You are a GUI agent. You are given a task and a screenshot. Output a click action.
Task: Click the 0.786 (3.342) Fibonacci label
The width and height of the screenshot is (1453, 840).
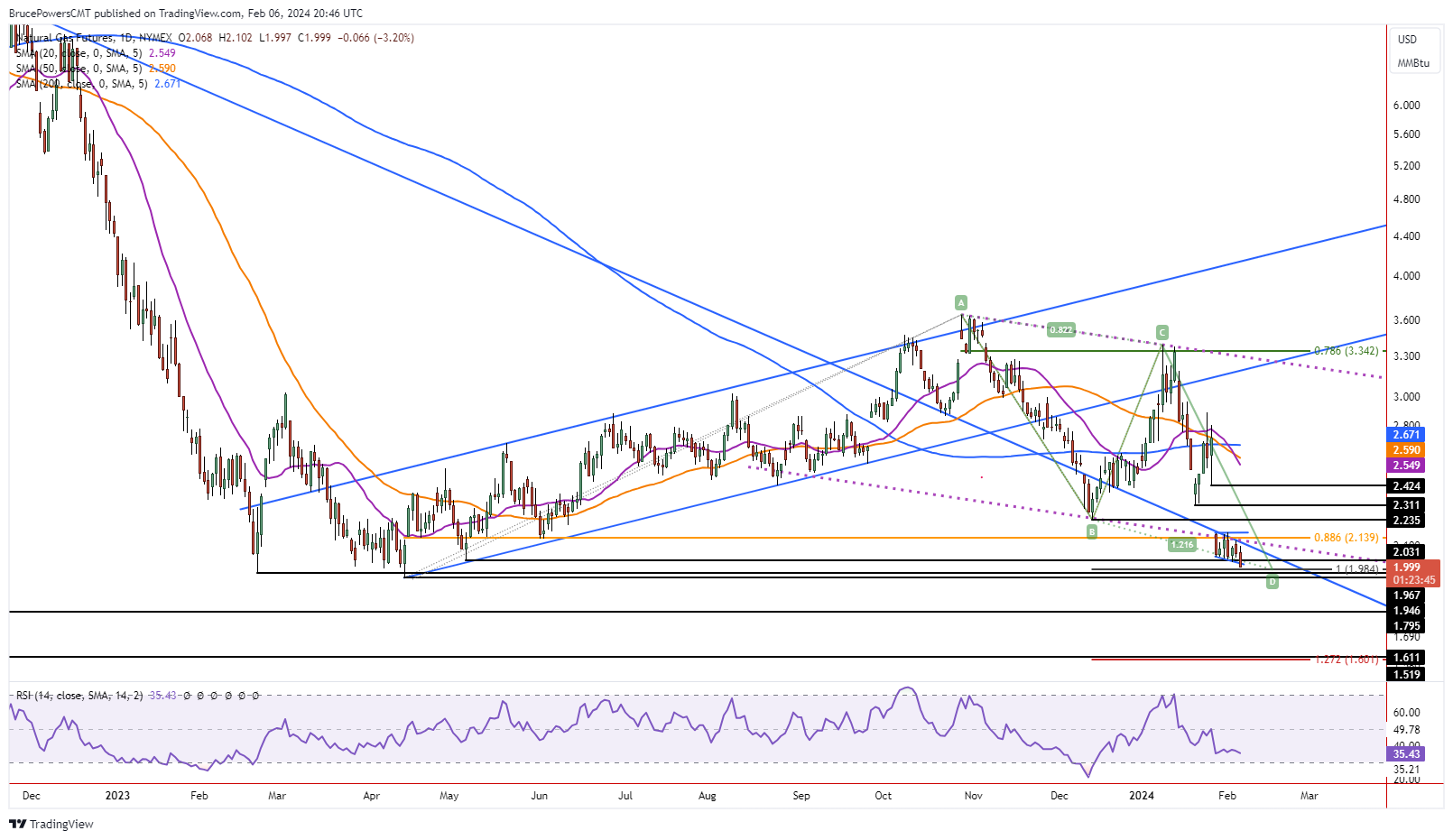(x=1347, y=351)
